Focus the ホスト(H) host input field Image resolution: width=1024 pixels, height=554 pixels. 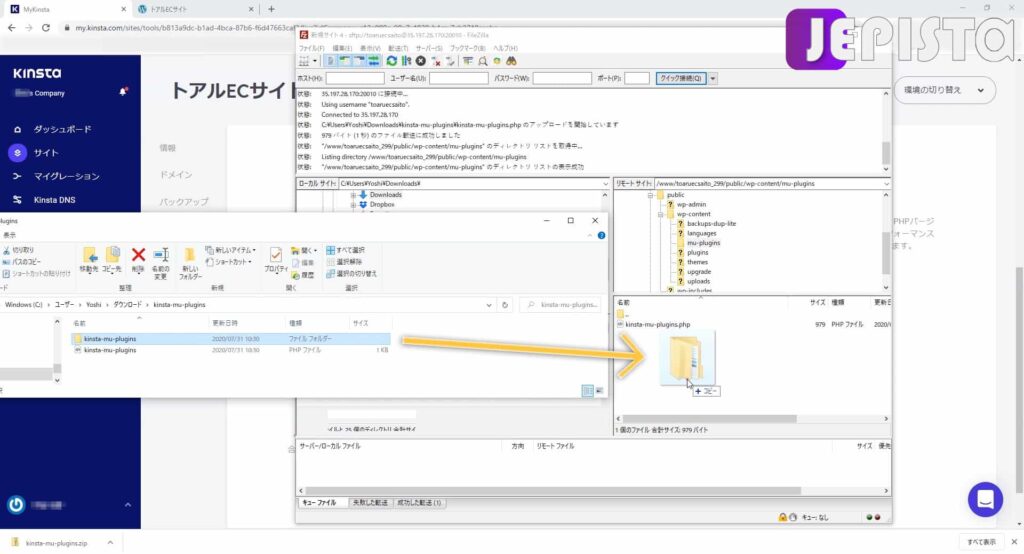[355, 78]
